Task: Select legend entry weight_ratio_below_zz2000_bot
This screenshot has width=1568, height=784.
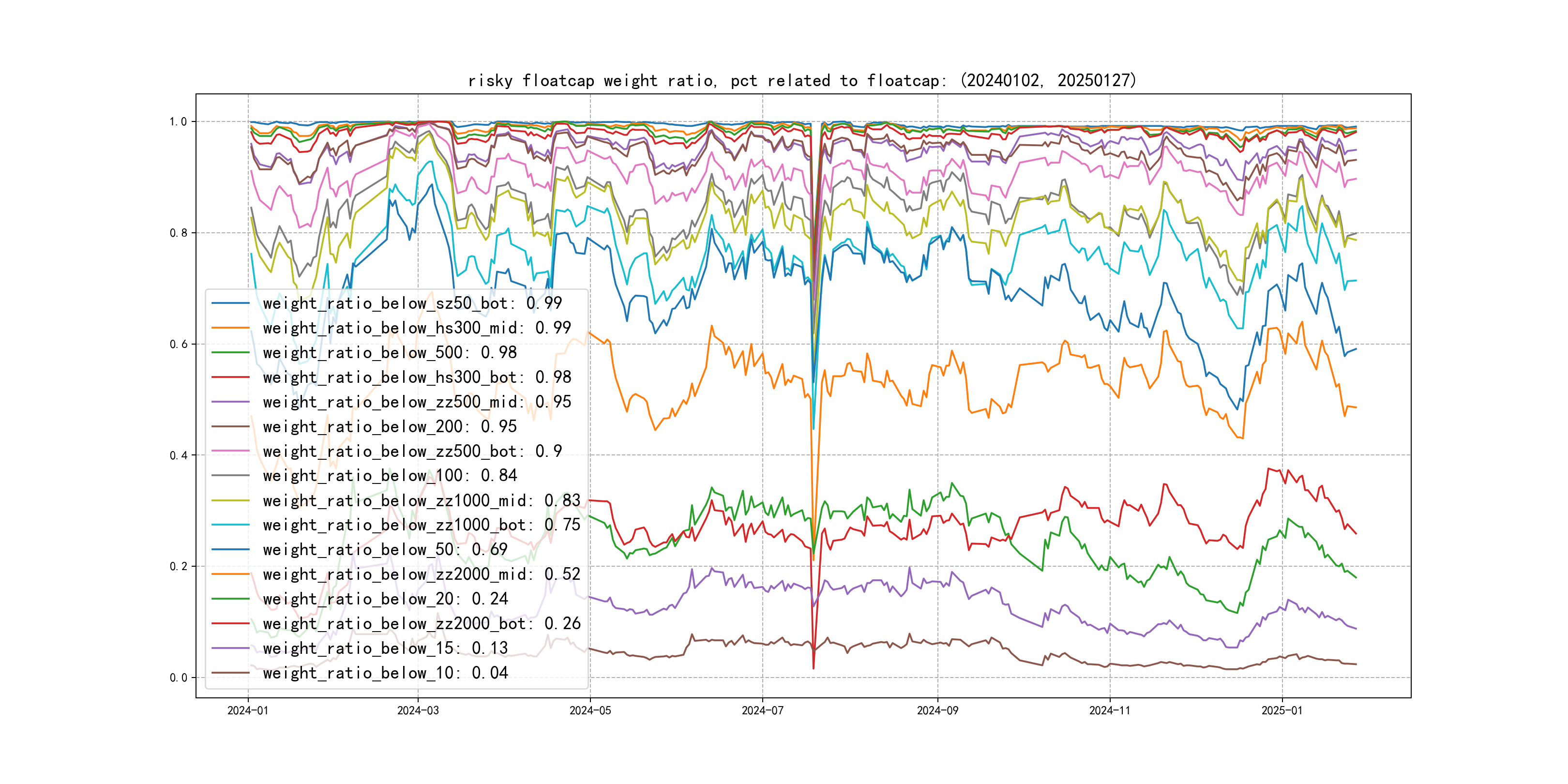Action: pyautogui.click(x=421, y=623)
